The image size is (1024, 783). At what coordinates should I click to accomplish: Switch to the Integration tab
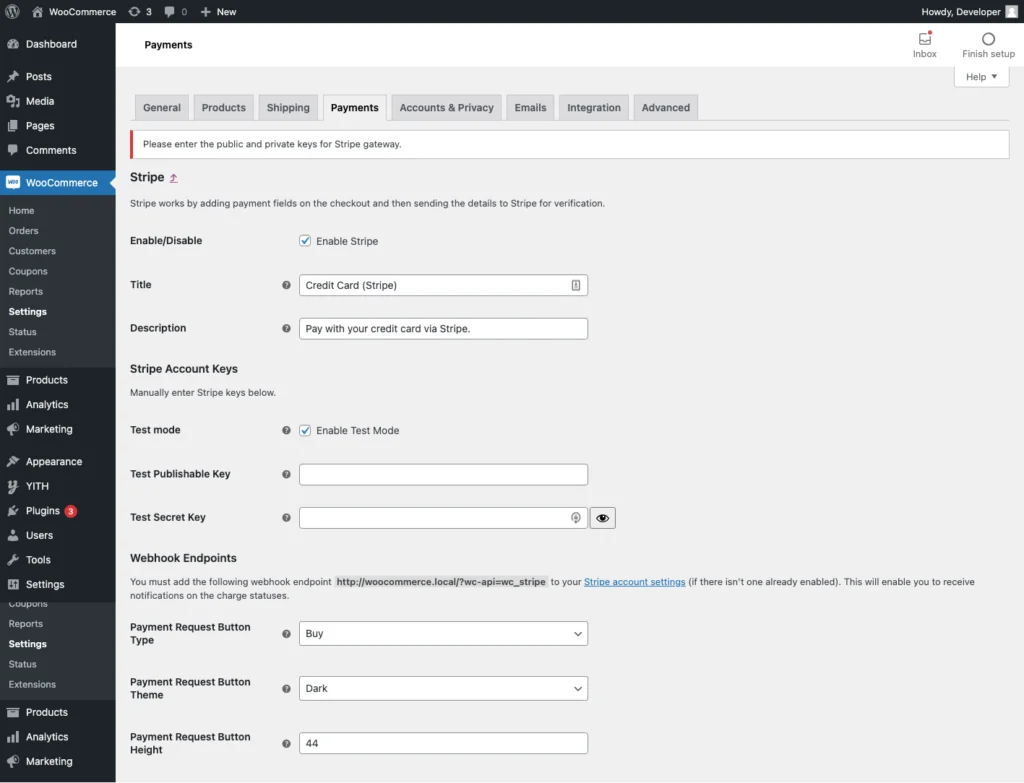click(x=594, y=108)
